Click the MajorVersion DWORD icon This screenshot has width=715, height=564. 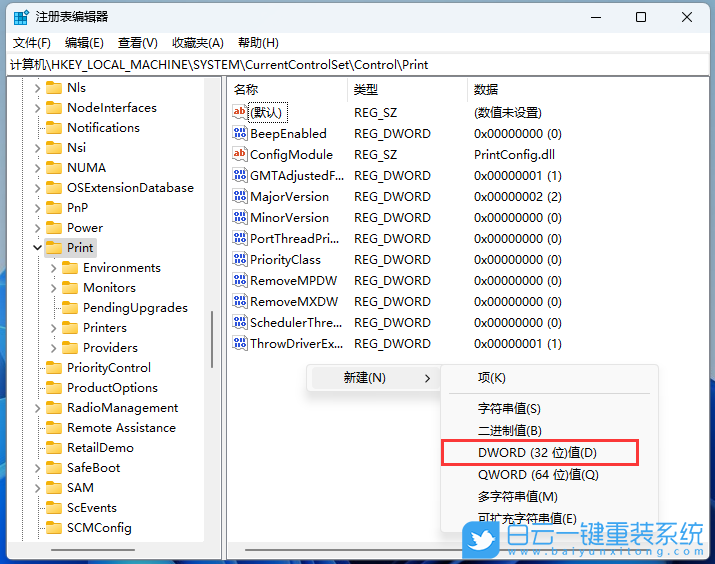pyautogui.click(x=240, y=196)
